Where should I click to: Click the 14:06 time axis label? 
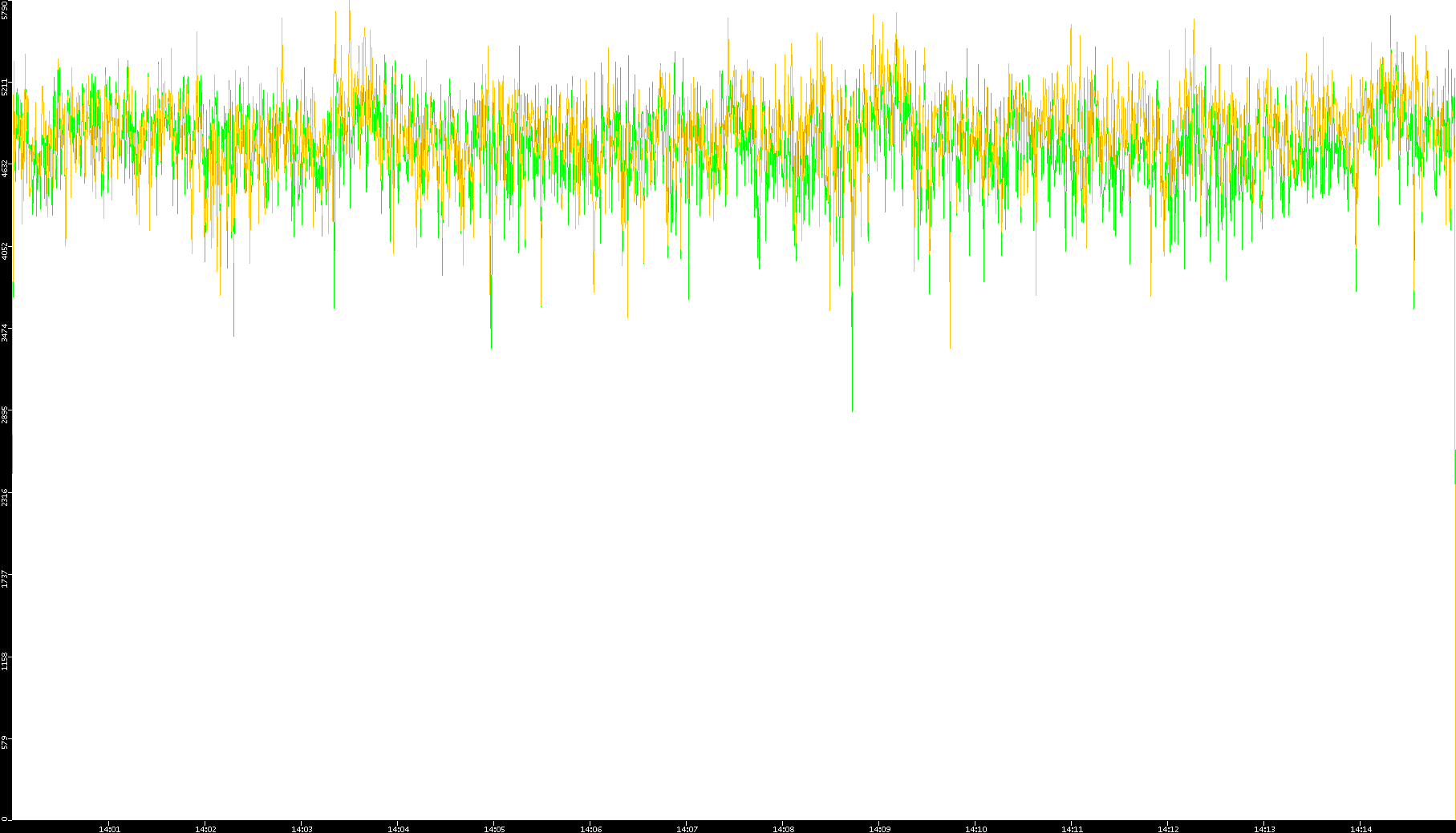[590, 829]
